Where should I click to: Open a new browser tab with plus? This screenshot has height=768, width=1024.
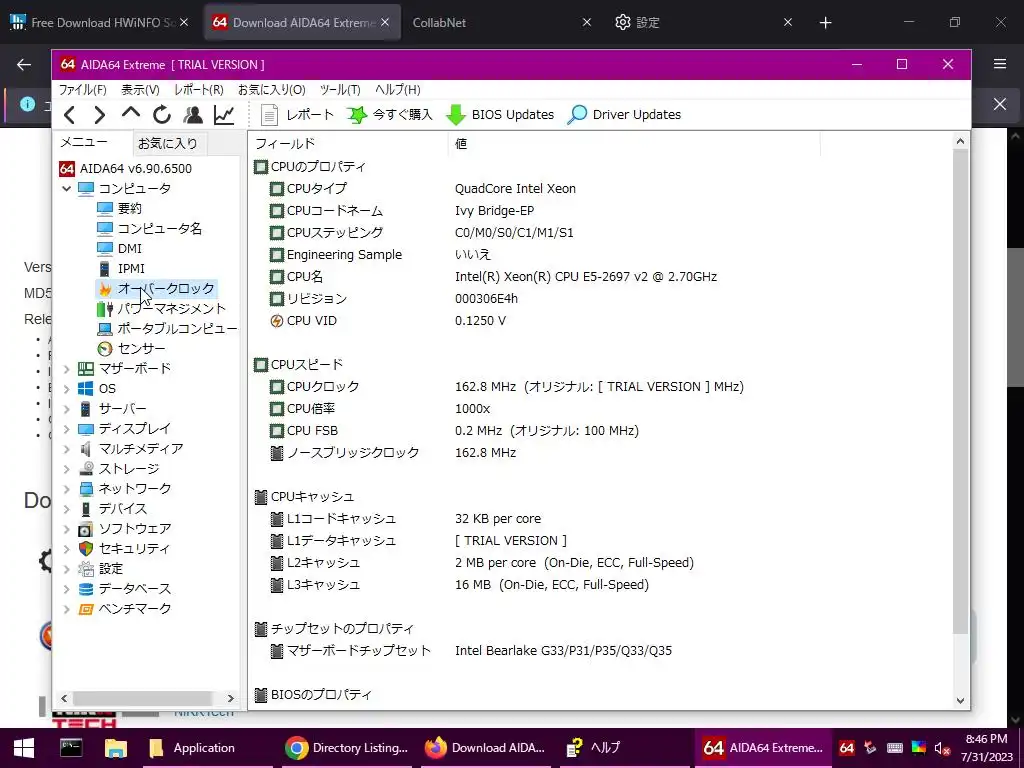pyautogui.click(x=825, y=23)
